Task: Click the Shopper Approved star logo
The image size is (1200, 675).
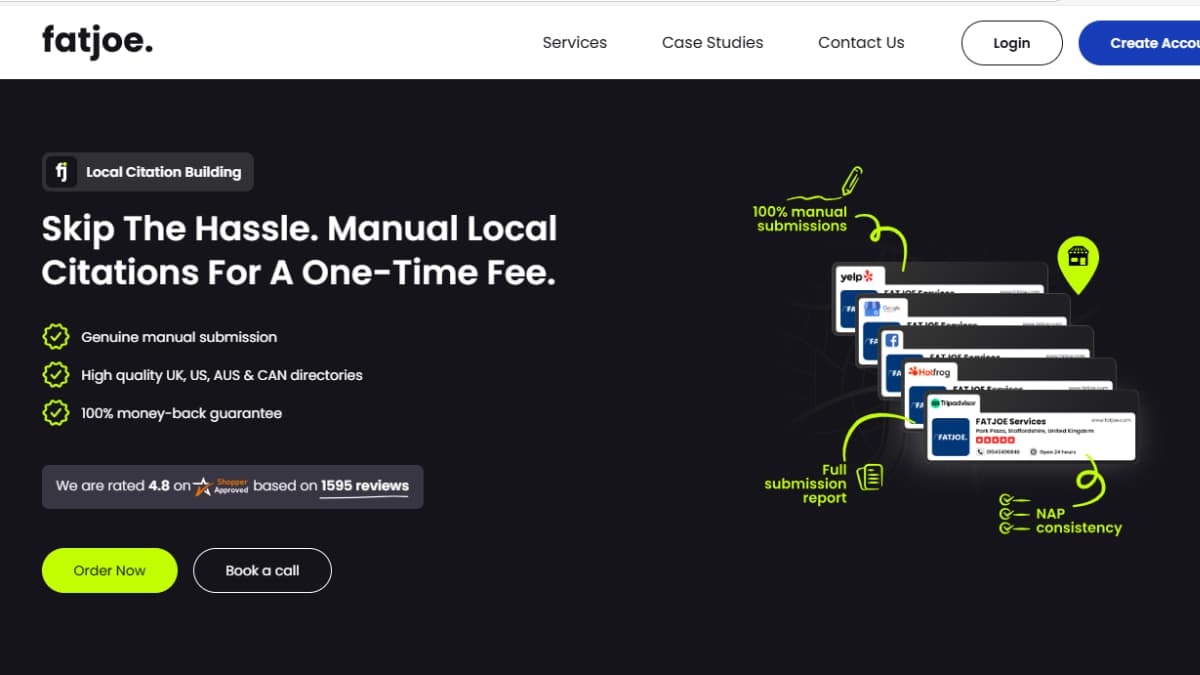Action: pyautogui.click(x=221, y=486)
